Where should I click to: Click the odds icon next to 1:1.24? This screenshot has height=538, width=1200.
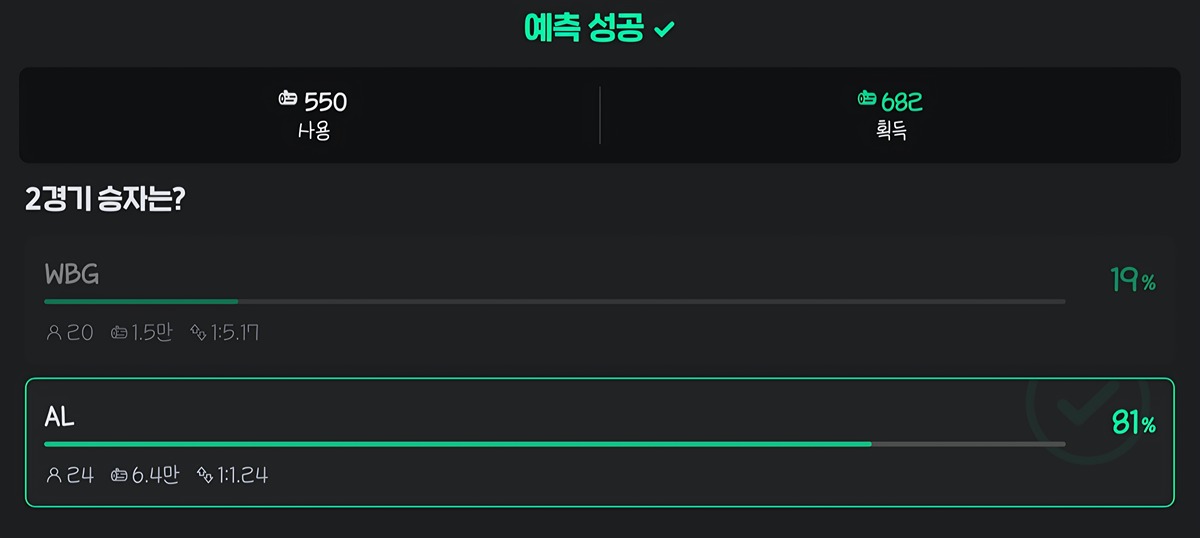tap(205, 475)
